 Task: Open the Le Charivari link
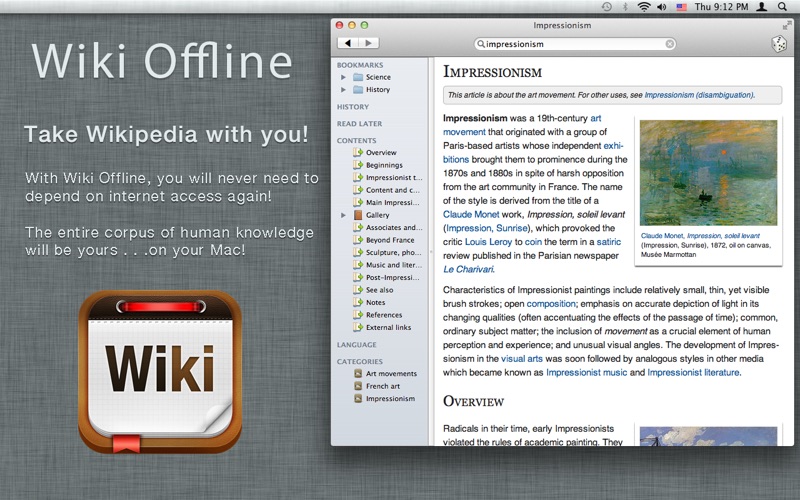coord(468,269)
